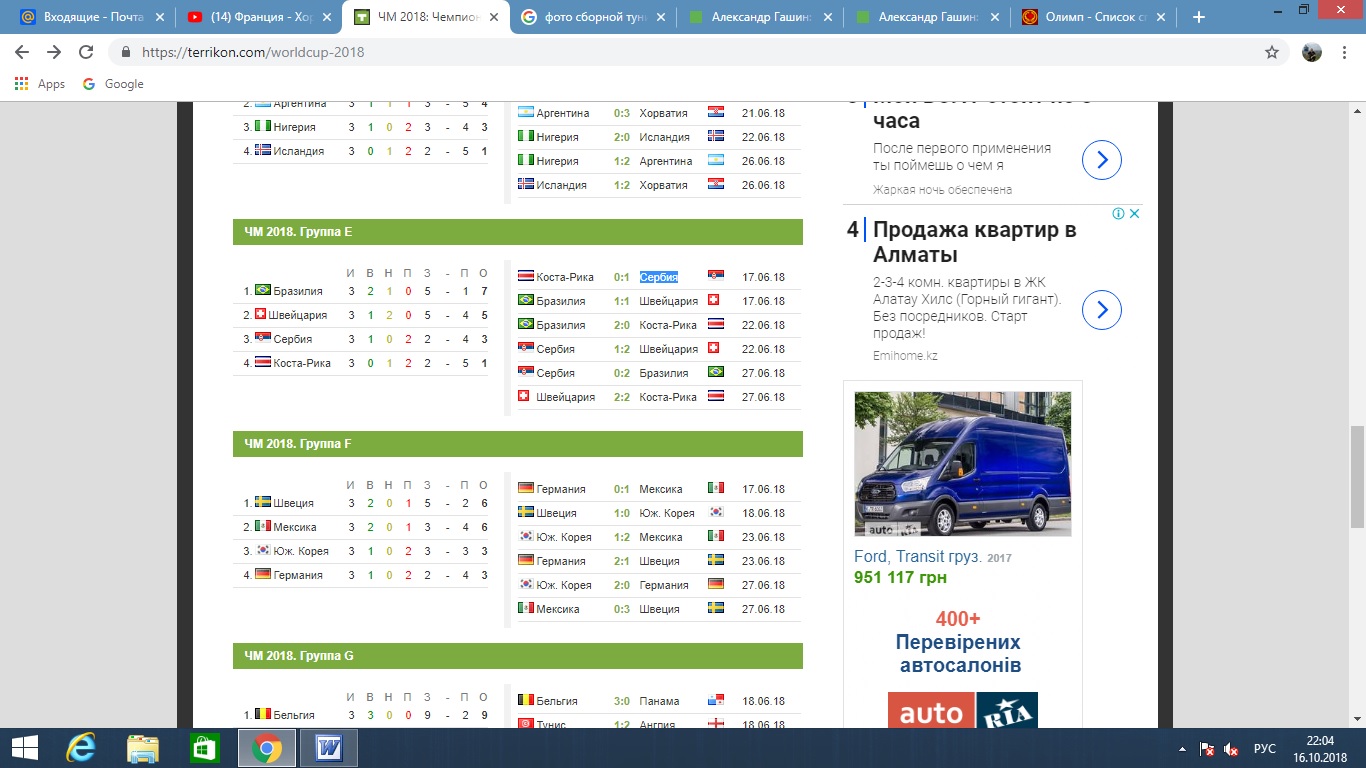Viewport: 1366px width, 768px height.
Task: Go back using the browser back arrow
Action: click(22, 52)
